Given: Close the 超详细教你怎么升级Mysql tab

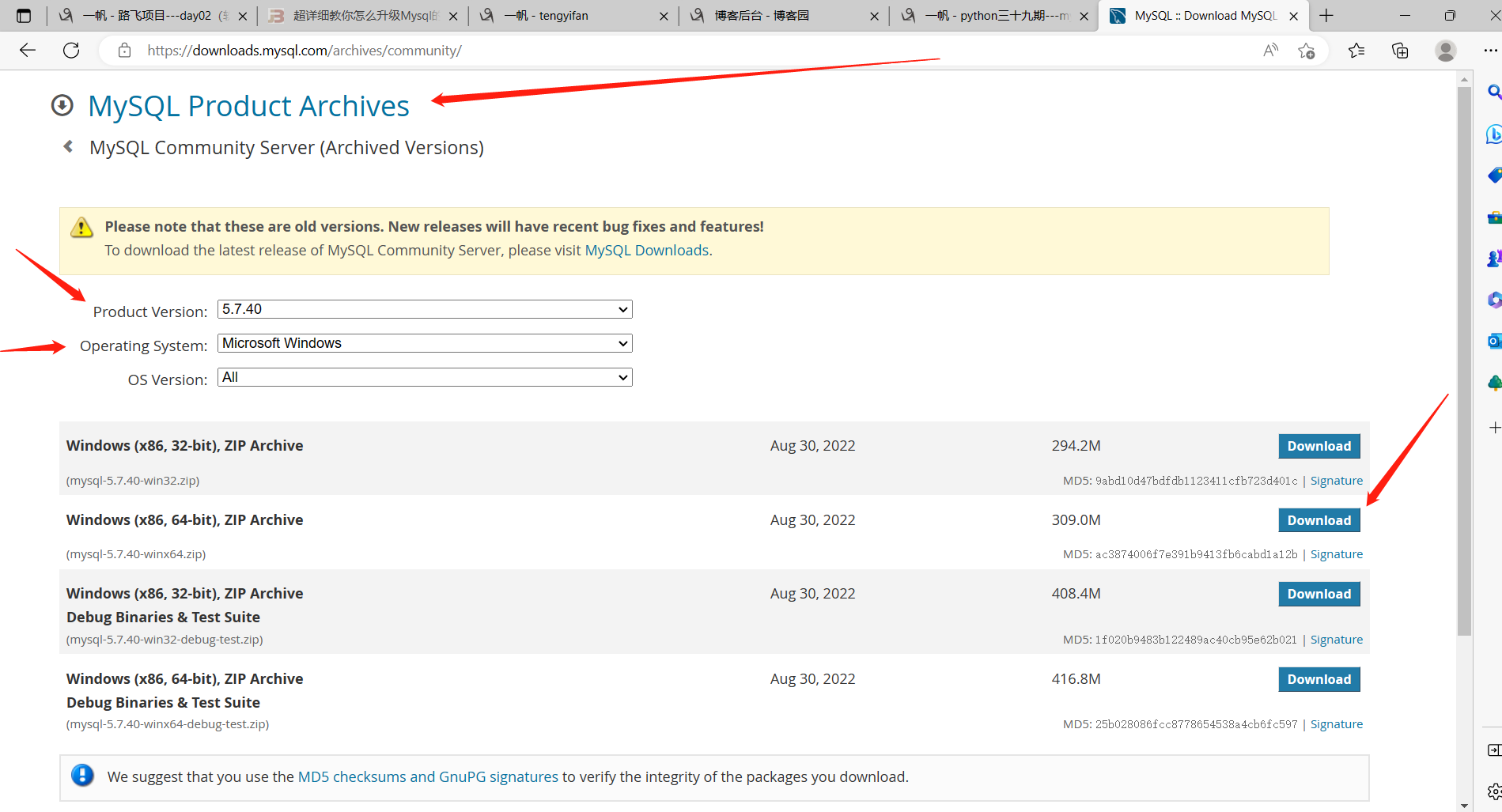Looking at the screenshot, I should [453, 16].
